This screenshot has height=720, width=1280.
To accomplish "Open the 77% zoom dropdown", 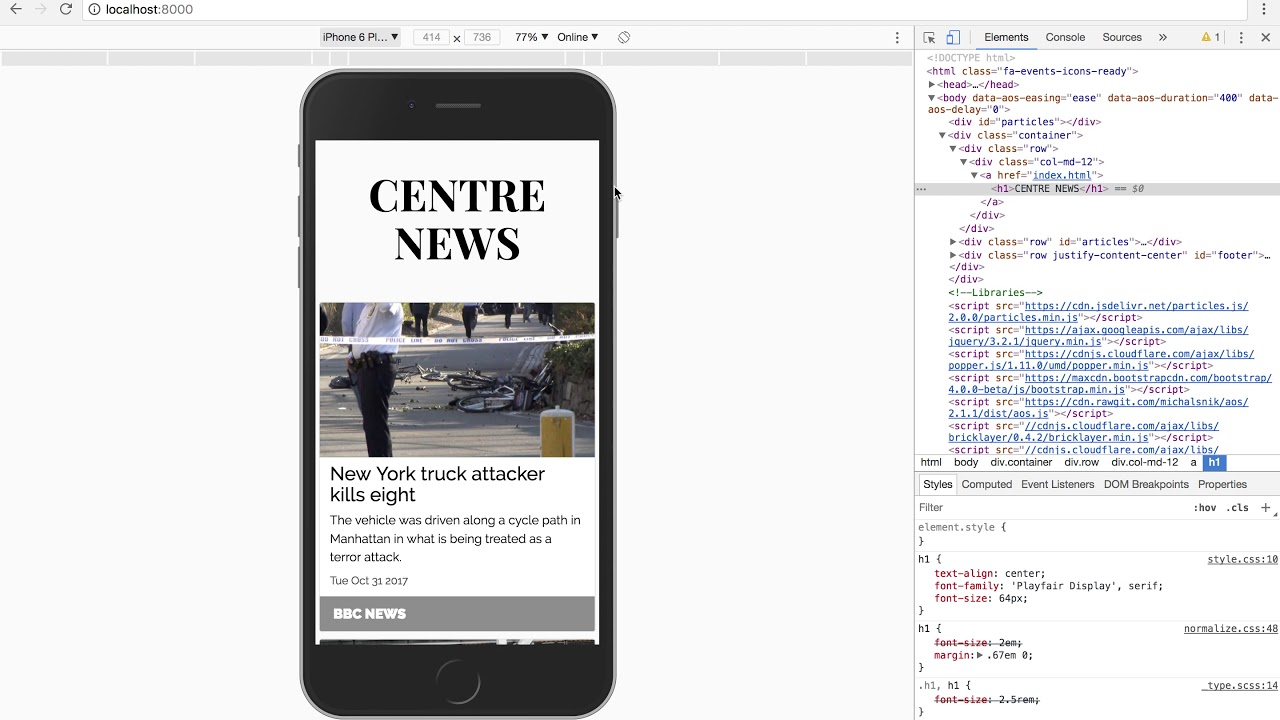I will (531, 37).
